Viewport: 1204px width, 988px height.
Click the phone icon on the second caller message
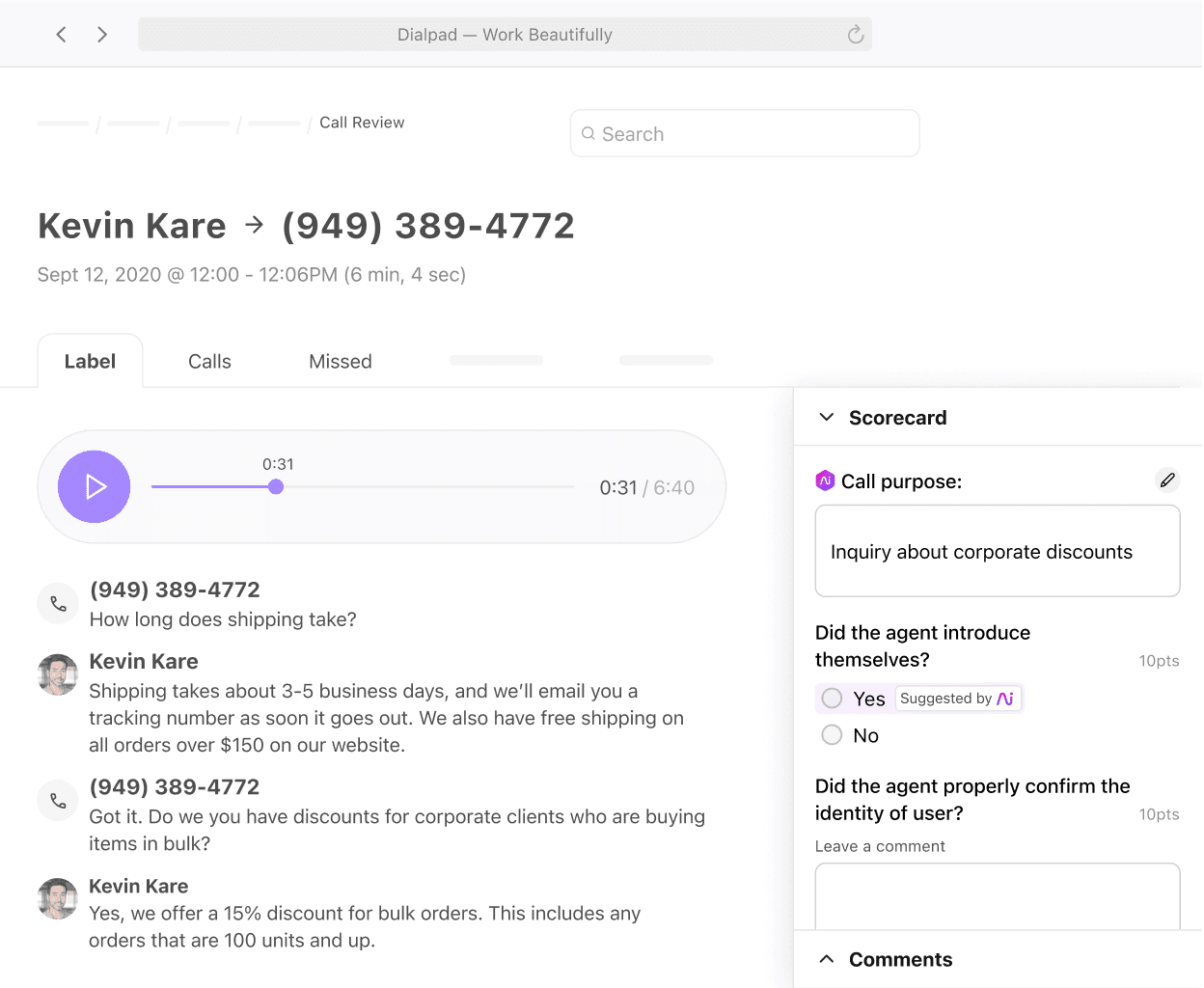point(57,800)
